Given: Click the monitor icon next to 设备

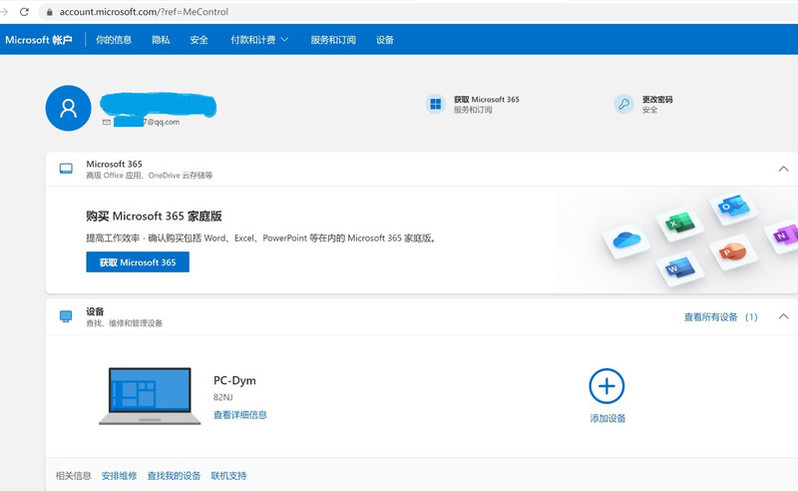Looking at the screenshot, I should pyautogui.click(x=66, y=316).
